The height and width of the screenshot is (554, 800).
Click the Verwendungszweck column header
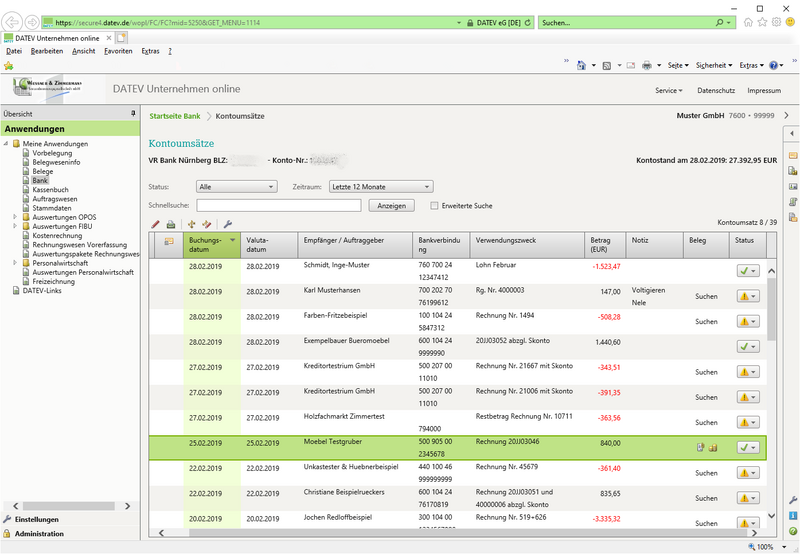[527, 245]
